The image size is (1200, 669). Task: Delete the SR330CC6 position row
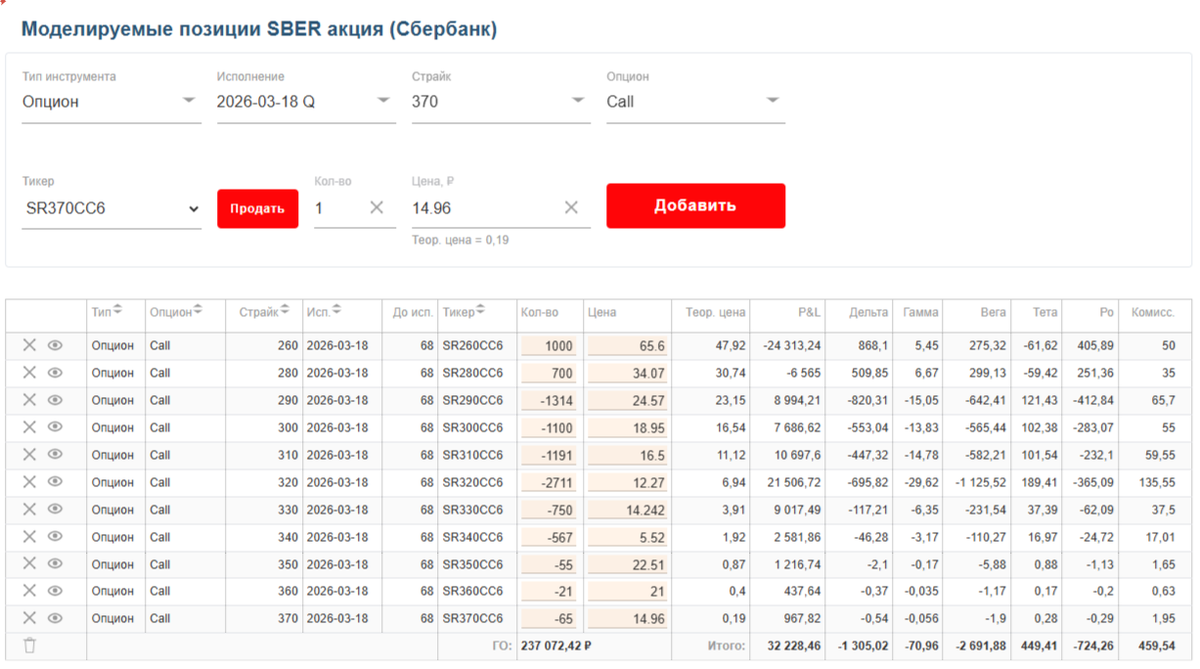click(30, 509)
